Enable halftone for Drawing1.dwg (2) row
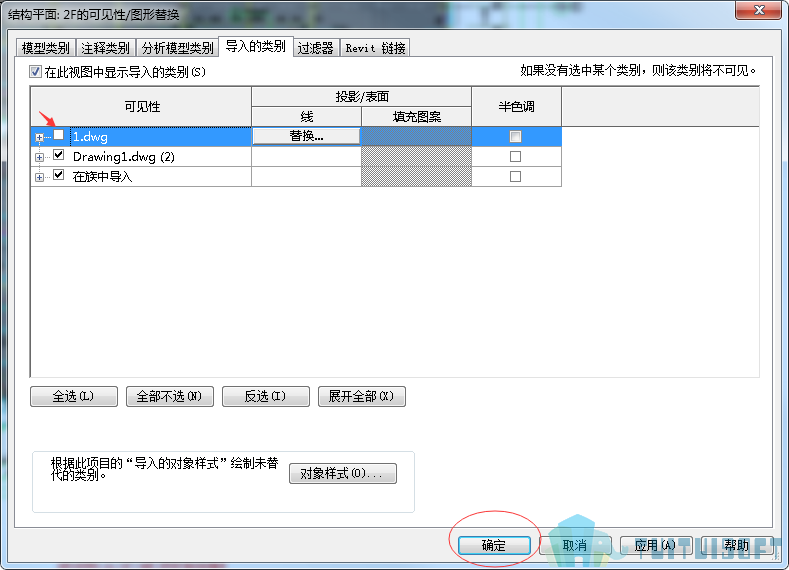 [x=515, y=156]
